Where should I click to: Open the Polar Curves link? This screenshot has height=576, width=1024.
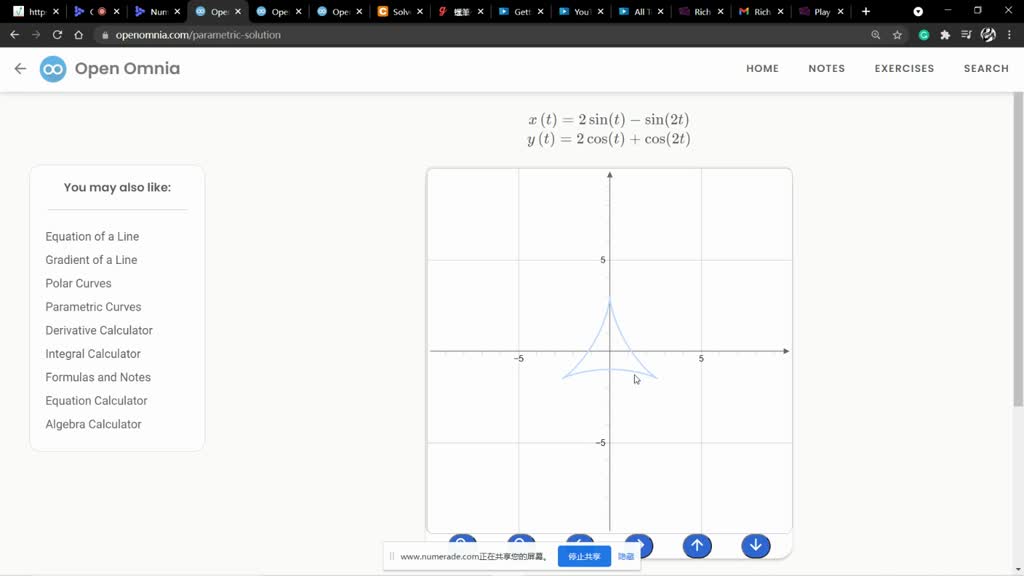click(78, 283)
